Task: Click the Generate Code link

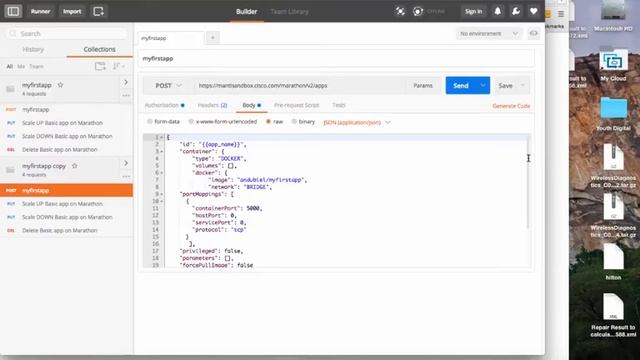Action: coord(511,106)
